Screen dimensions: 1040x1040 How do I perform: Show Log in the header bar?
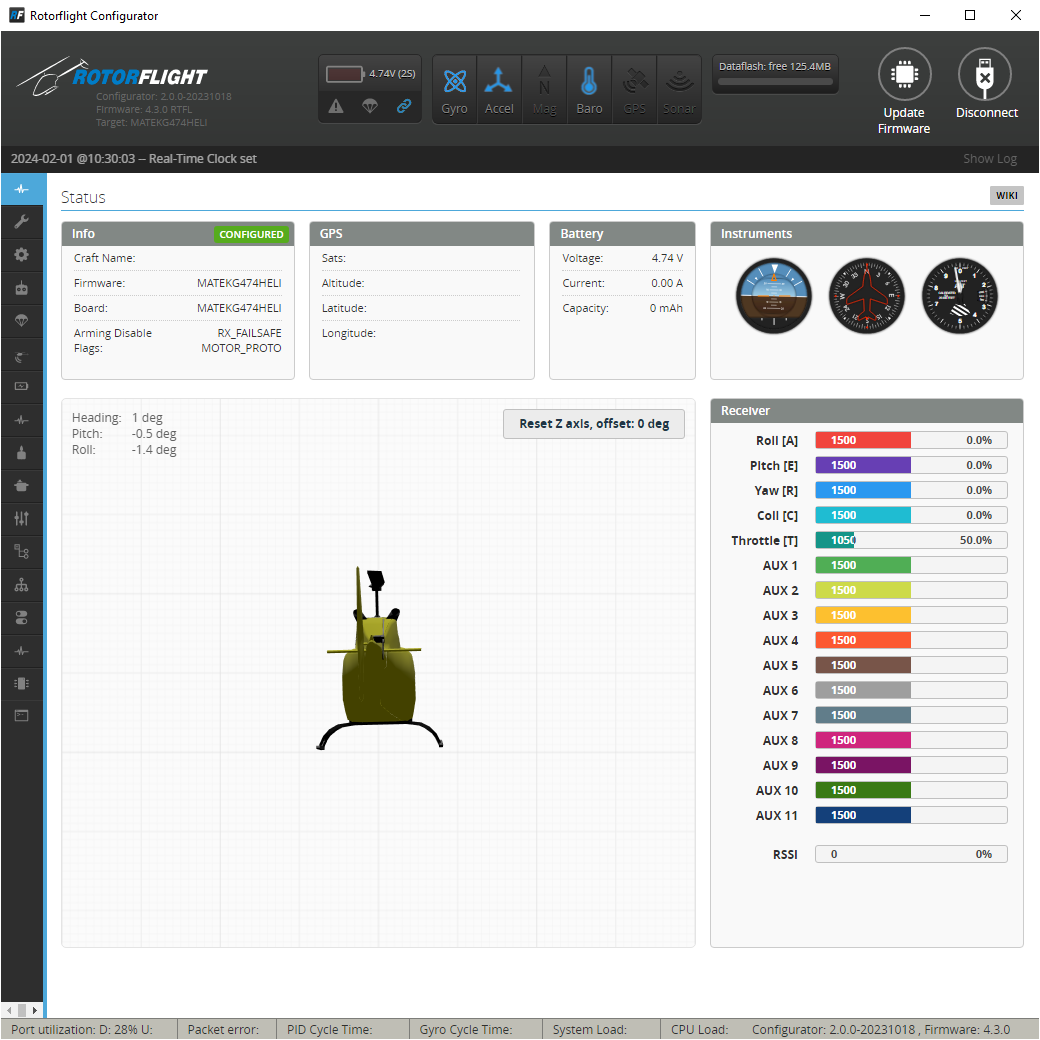(989, 159)
